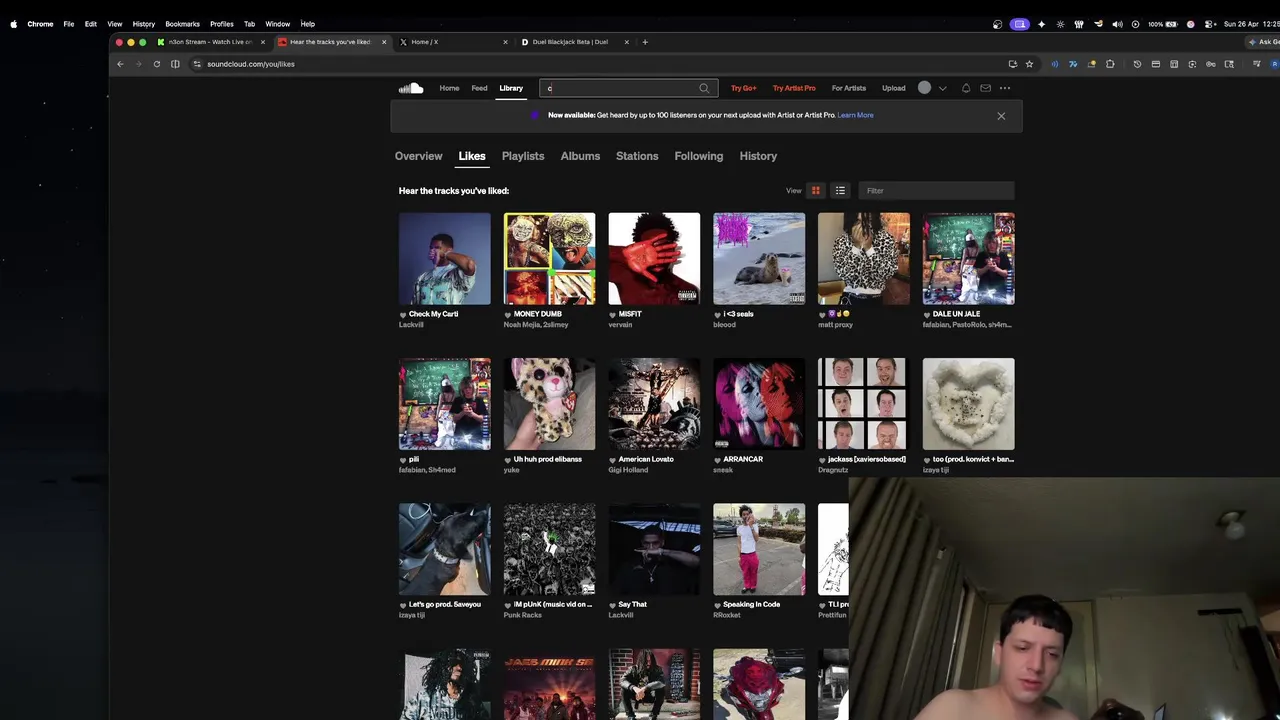The width and height of the screenshot is (1280, 720).
Task: Open the notifications bell
Action: point(966,88)
